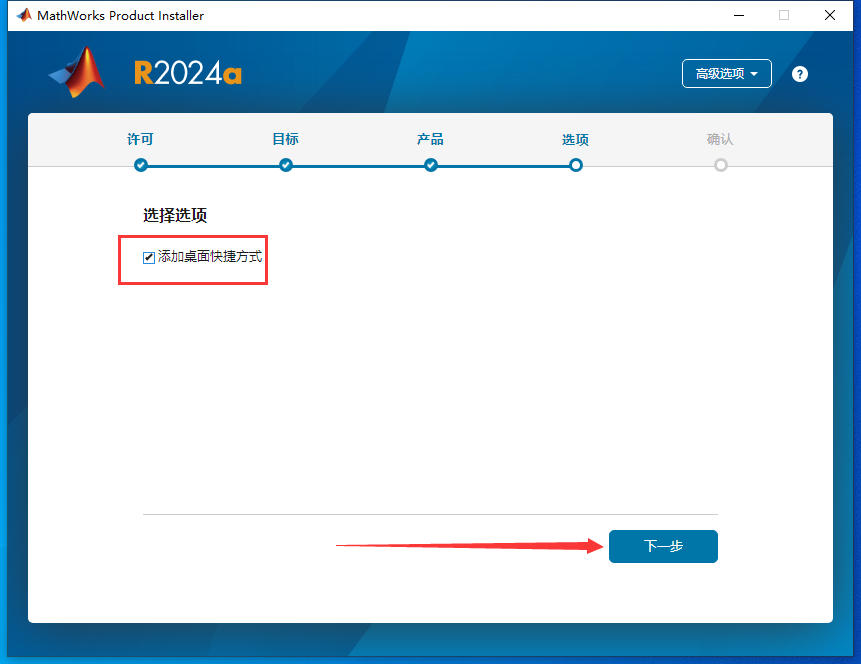The height and width of the screenshot is (664, 861).
Task: Click the empty circle under 确认
Action: [x=720, y=165]
